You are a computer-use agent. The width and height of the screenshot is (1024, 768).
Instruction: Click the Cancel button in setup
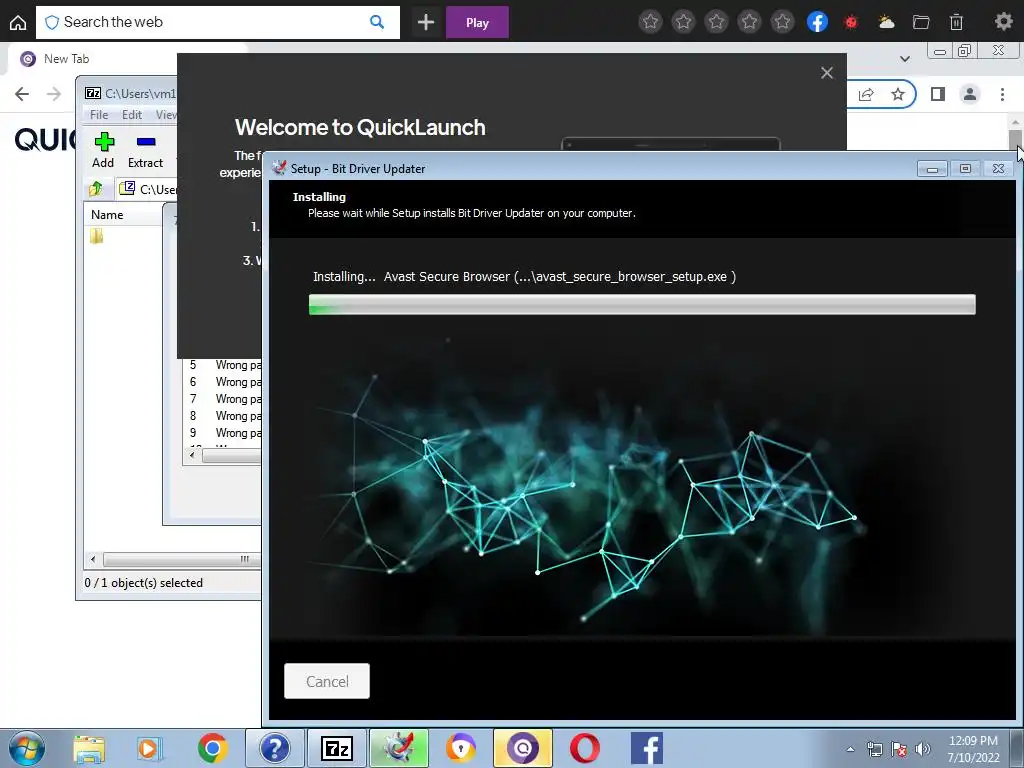327,681
